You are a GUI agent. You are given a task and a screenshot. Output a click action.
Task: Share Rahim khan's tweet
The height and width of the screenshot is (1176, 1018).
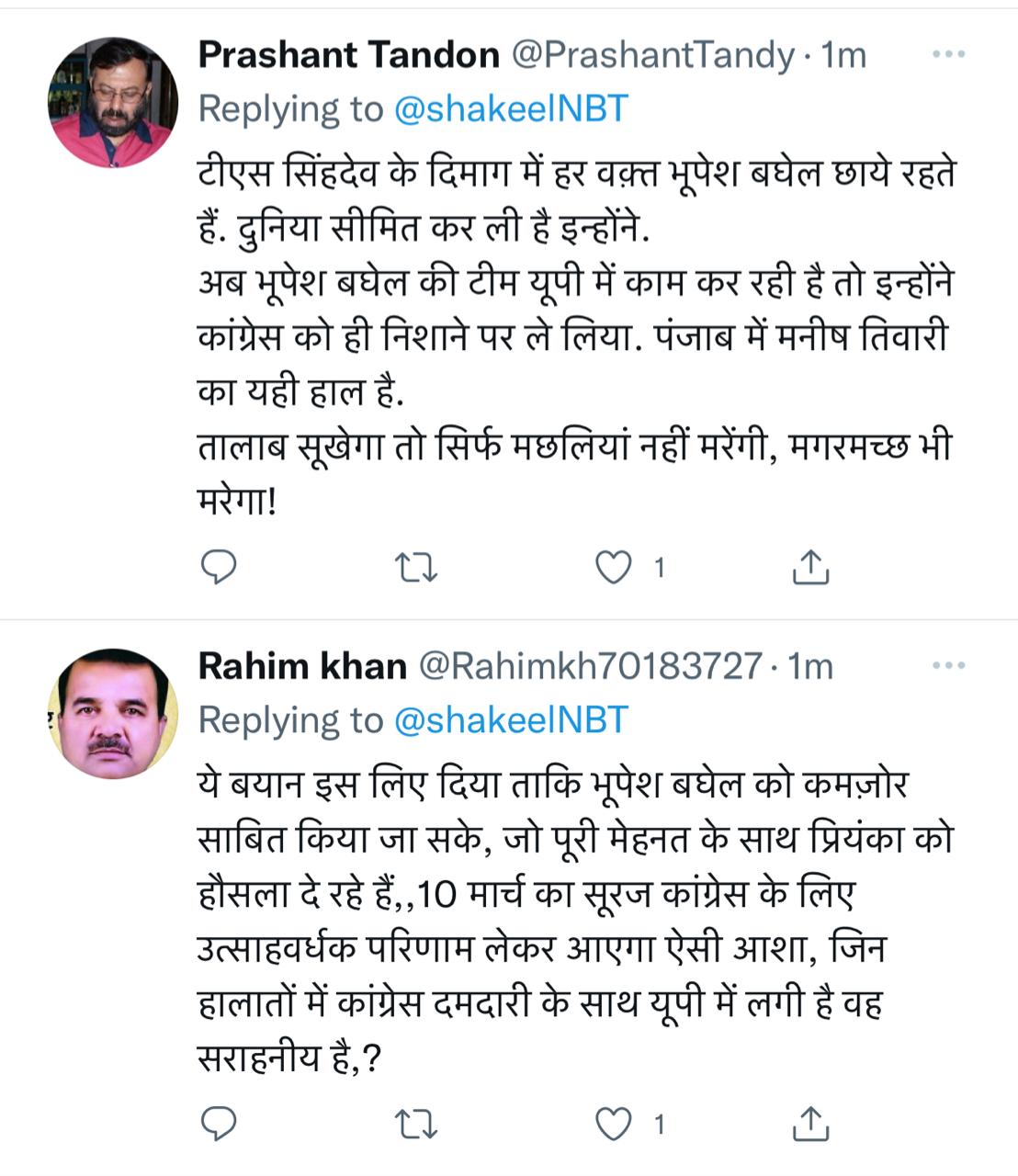(810, 1123)
